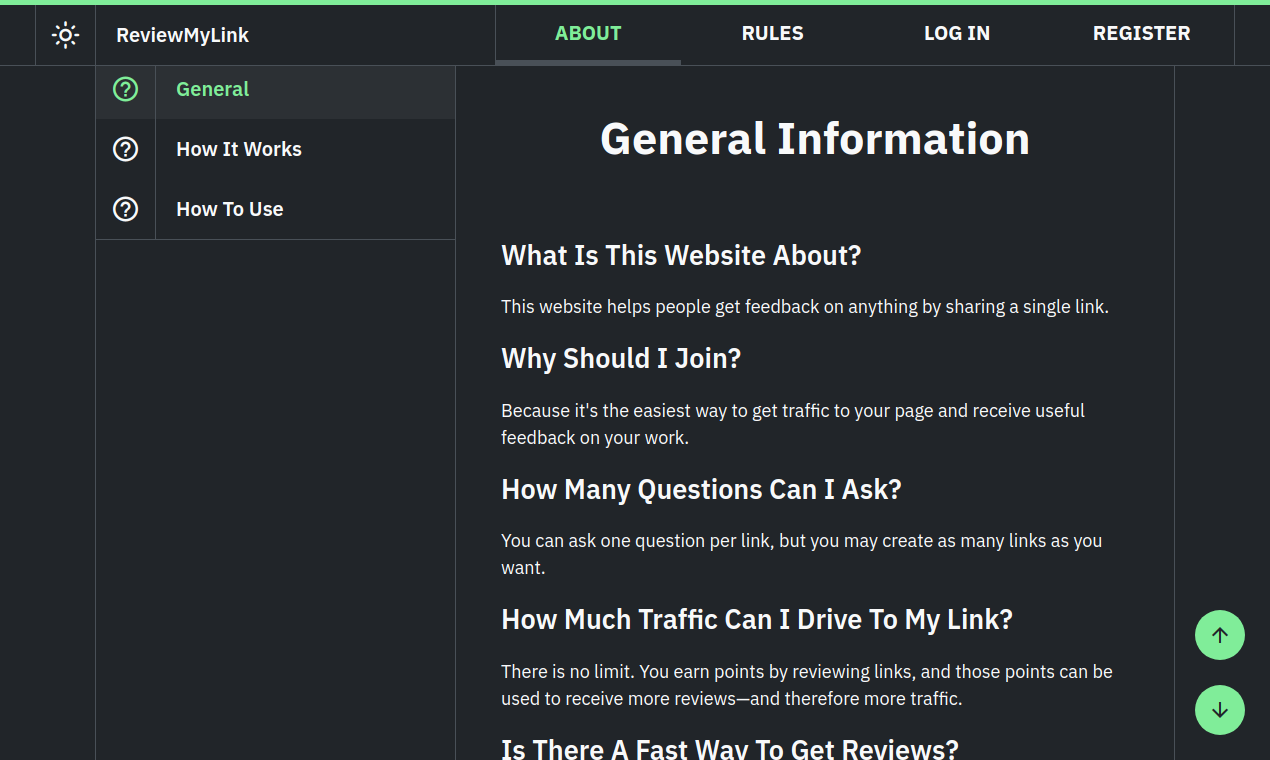Image resolution: width=1270 pixels, height=760 pixels.
Task: Click the How To Use question mark icon
Action: pos(125,209)
